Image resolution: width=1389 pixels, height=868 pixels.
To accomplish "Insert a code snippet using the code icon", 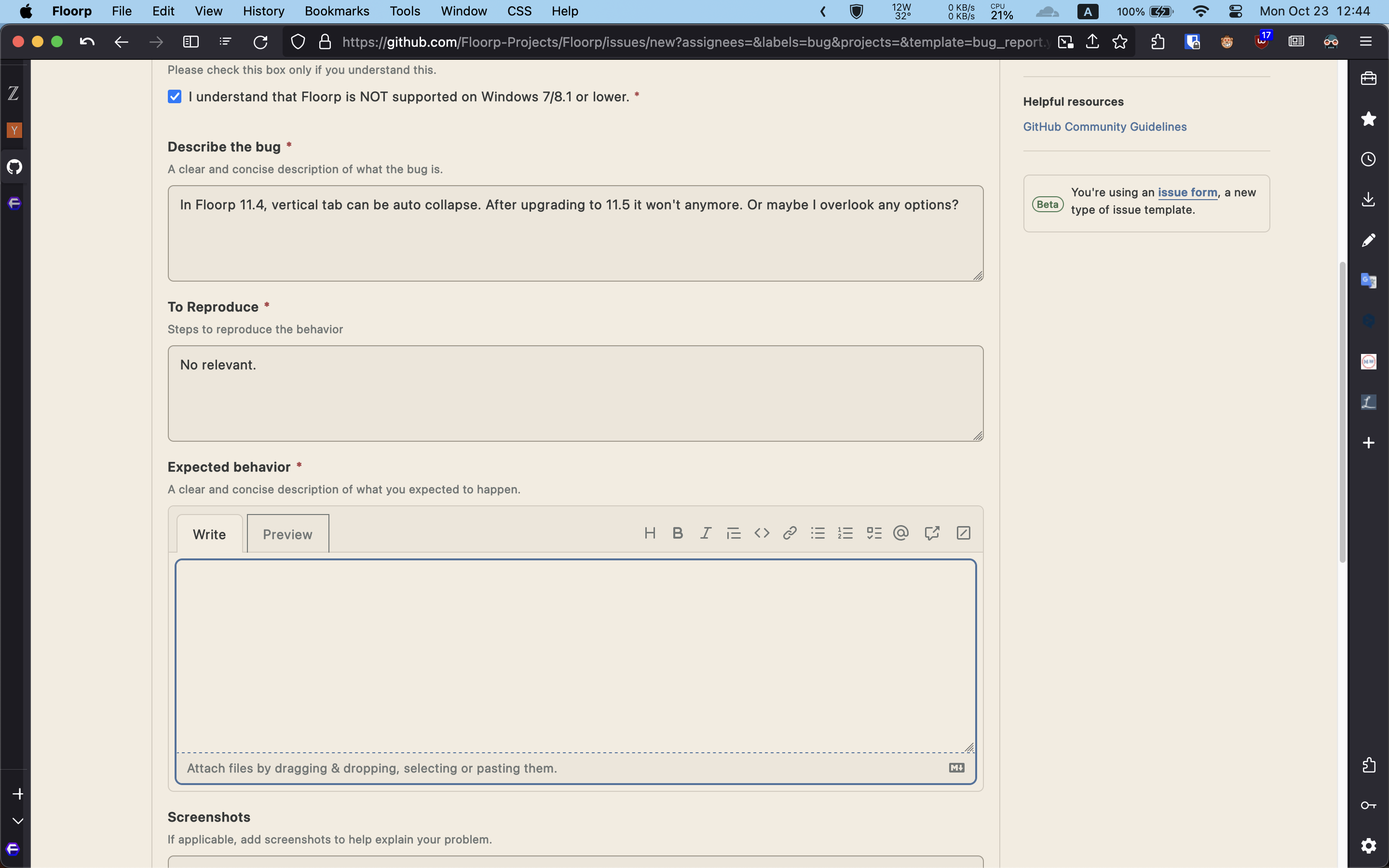I will pyautogui.click(x=762, y=533).
